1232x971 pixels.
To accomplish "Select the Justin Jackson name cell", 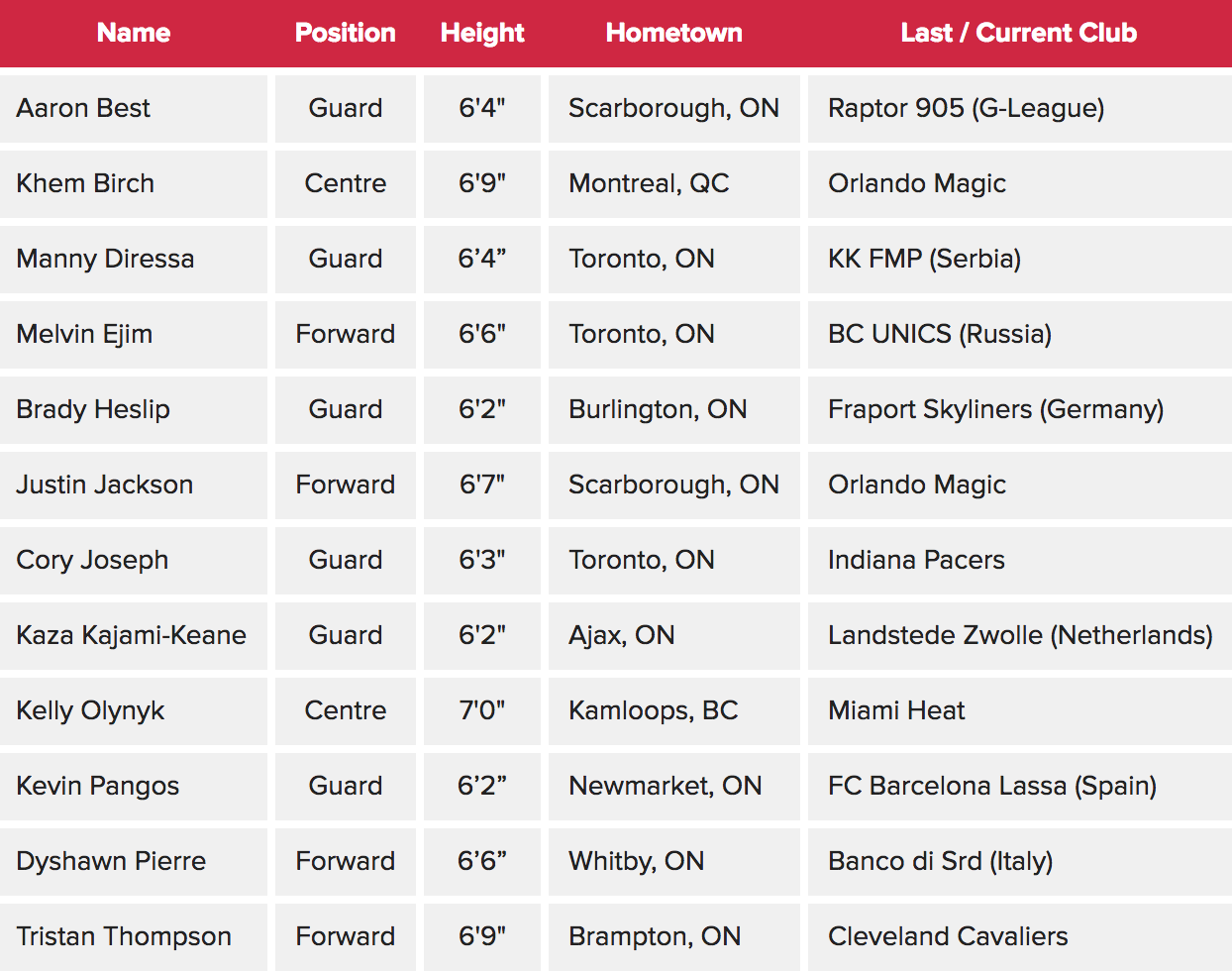I will pyautogui.click(x=134, y=485).
